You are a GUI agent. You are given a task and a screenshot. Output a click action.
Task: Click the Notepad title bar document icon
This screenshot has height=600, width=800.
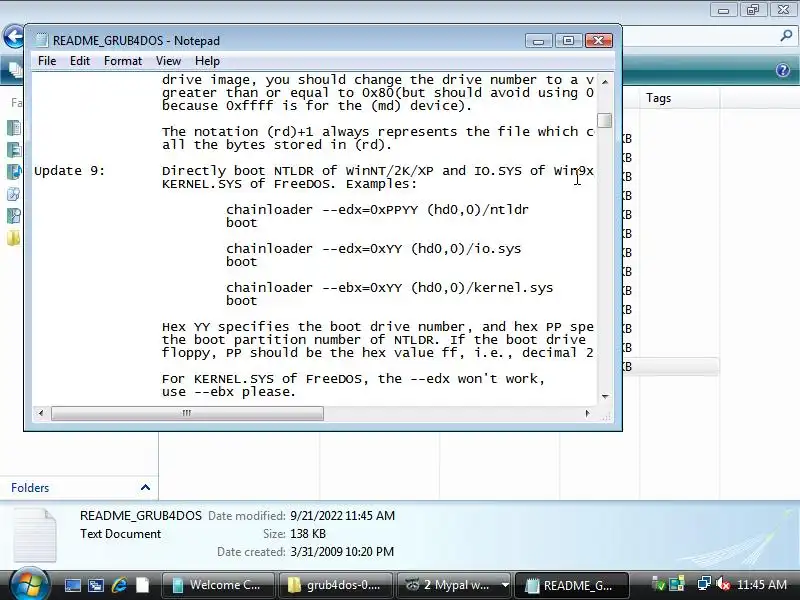(41, 40)
